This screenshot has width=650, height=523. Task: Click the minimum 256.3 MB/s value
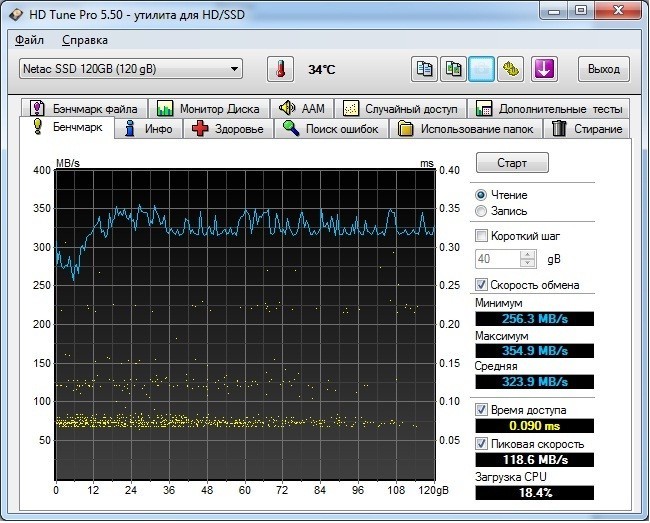tap(534, 319)
